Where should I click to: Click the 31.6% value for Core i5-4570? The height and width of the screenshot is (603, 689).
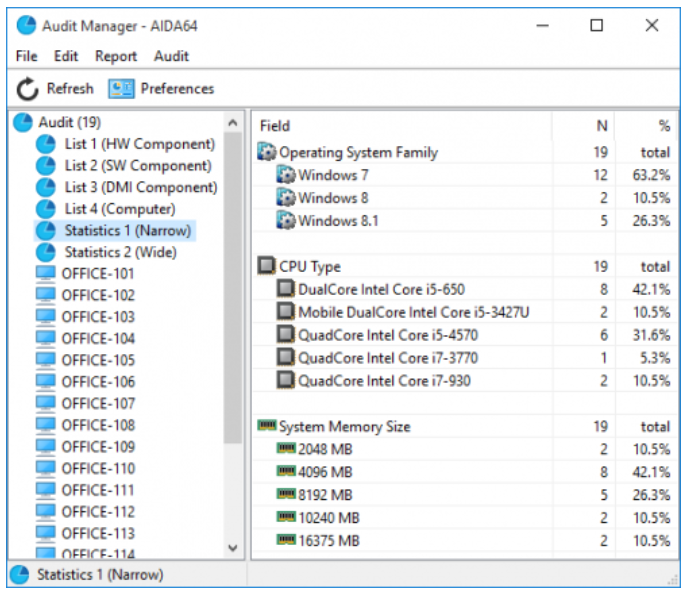[x=651, y=335]
